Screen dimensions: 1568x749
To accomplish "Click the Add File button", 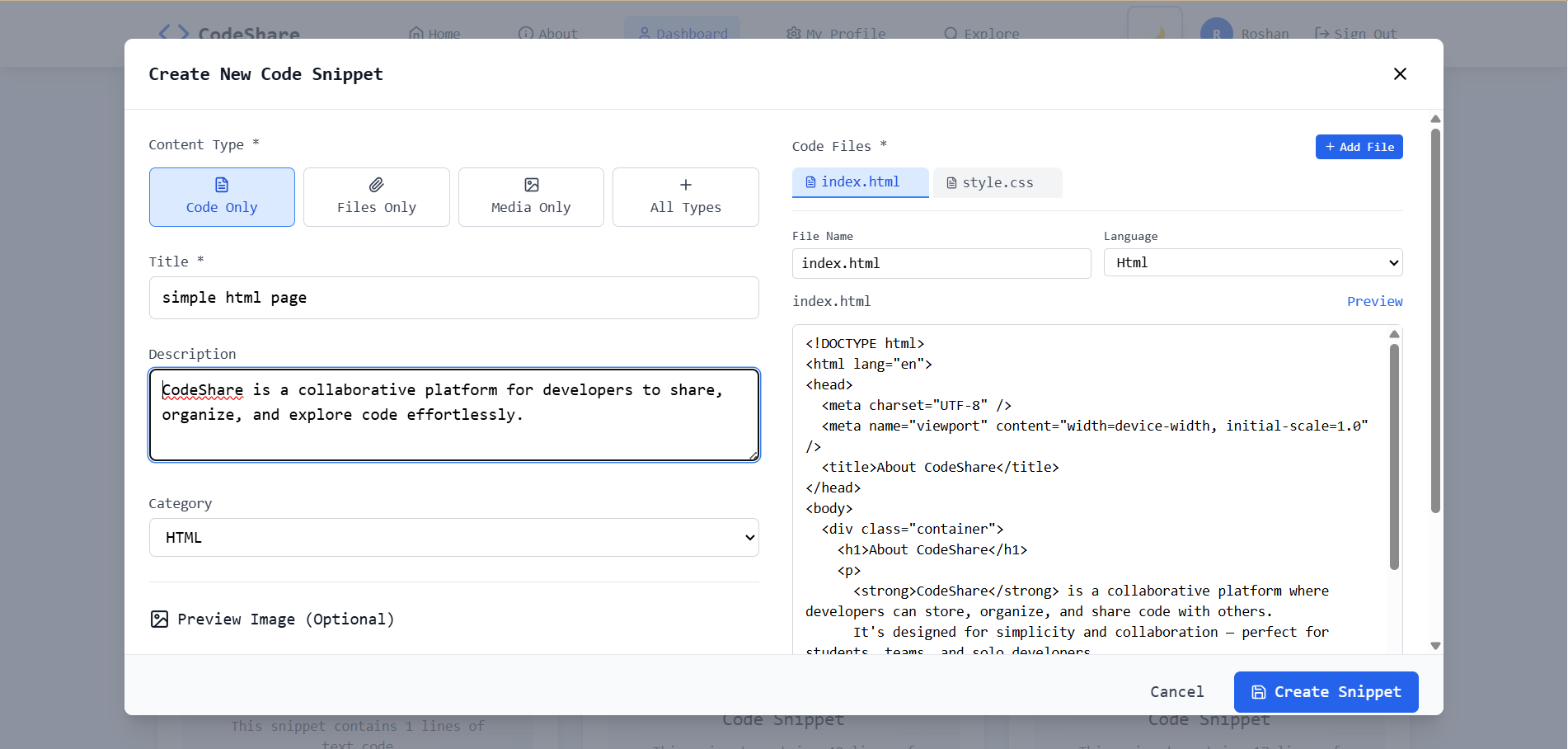I will [1359, 147].
